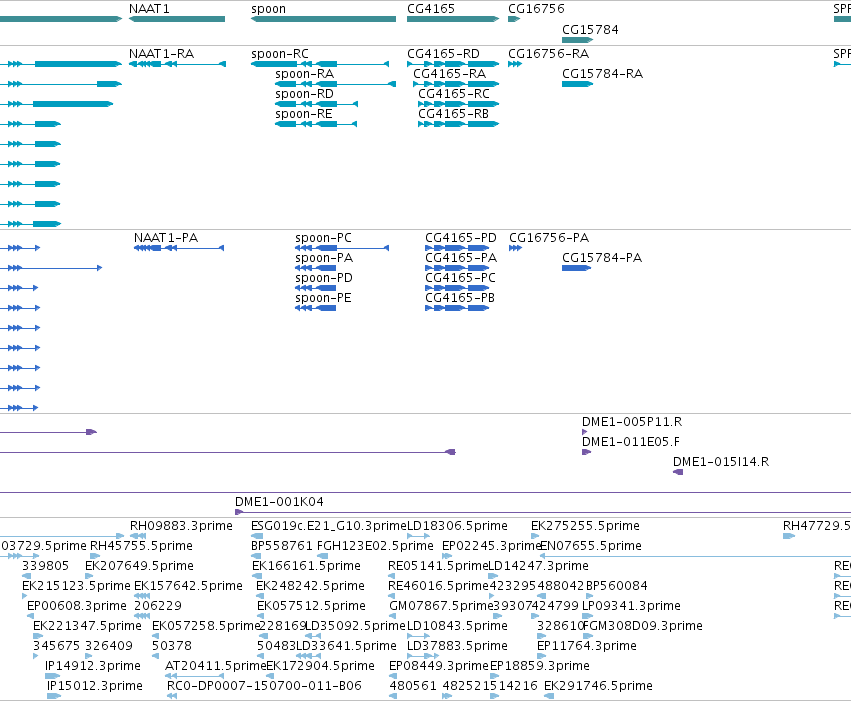Click the spoon-RD transcript
The height and width of the screenshot is (701, 851).
[316, 104]
